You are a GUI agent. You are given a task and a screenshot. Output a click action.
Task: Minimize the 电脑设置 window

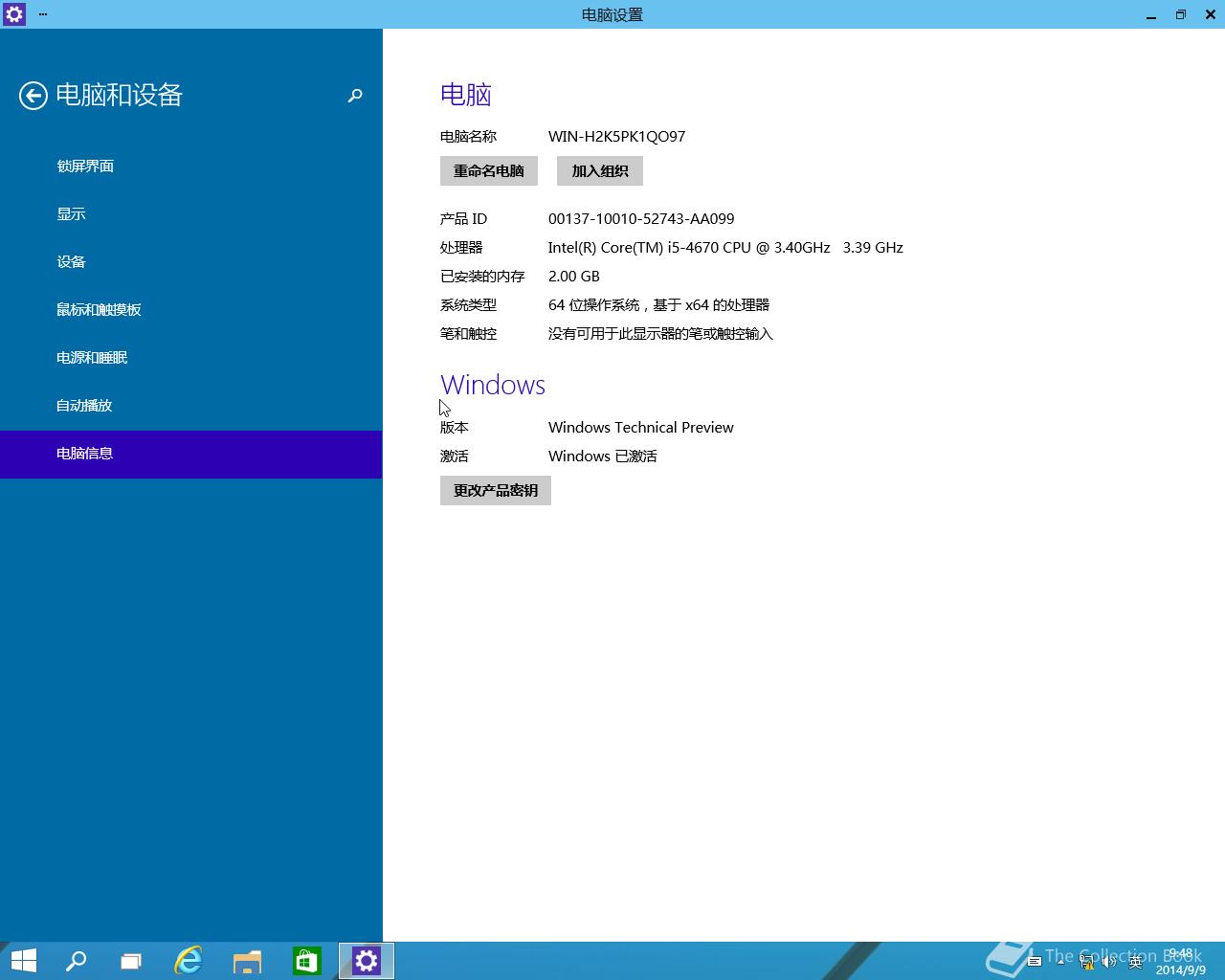[1151, 14]
